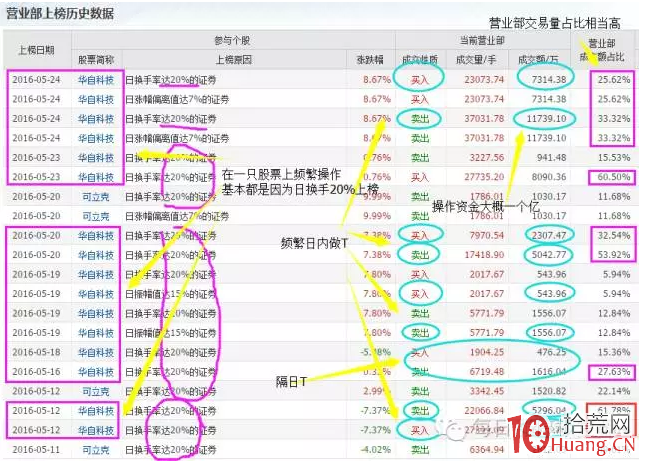
Task: Click the 上榜日期 column header
Action: pyautogui.click(x=36, y=50)
